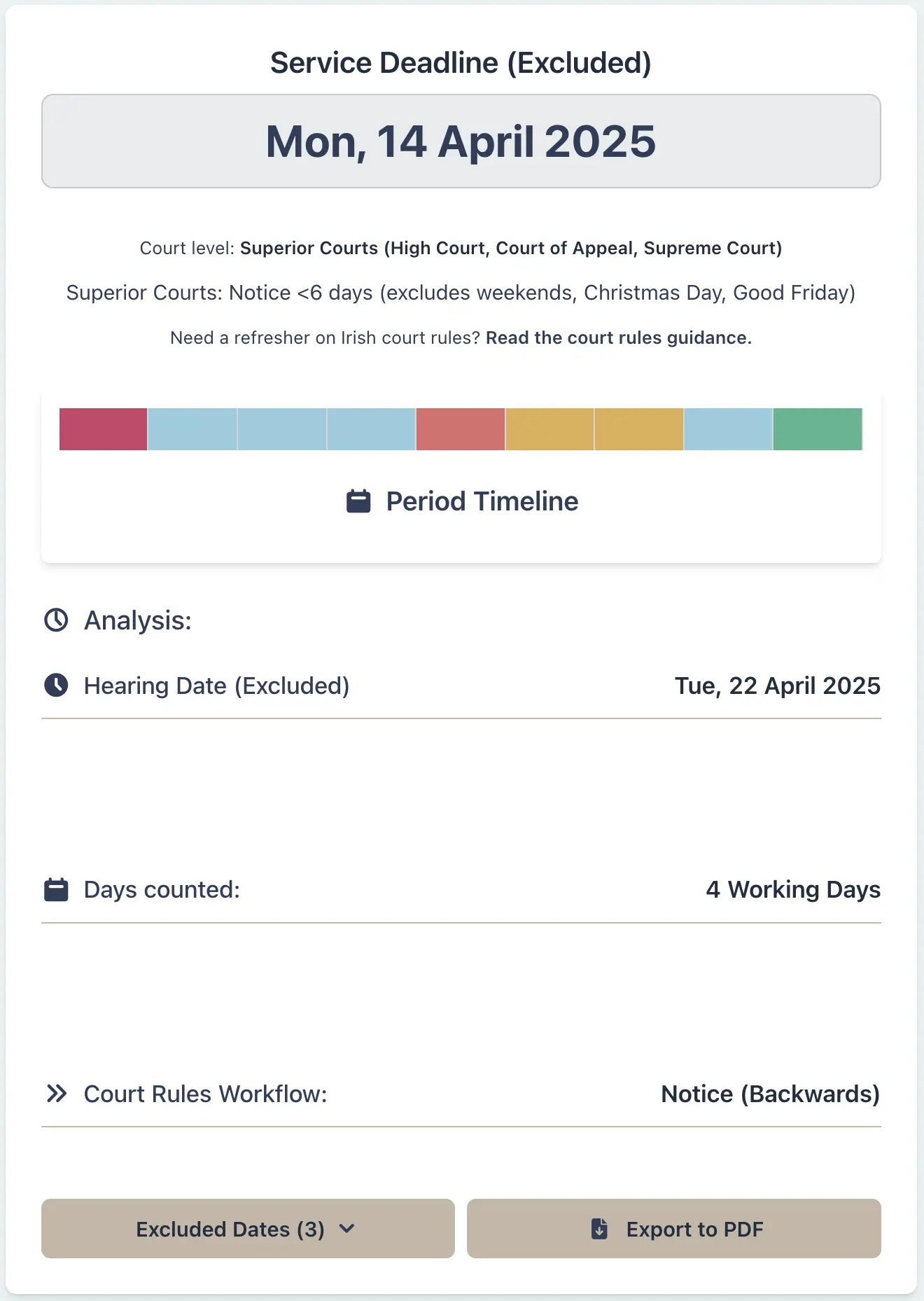Select the double-chevron icon beside Court Rules Workflow
924x1301 pixels.
pos(58,1093)
